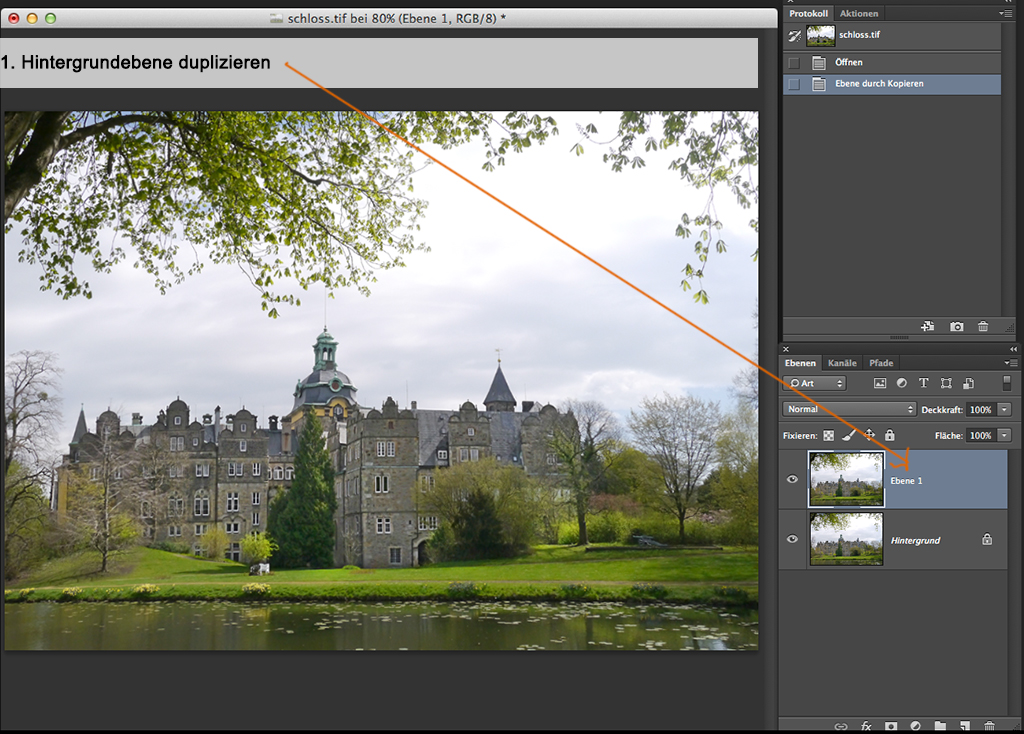The image size is (1024, 734).
Task: Click the lock all padlock icon
Action: click(x=889, y=436)
